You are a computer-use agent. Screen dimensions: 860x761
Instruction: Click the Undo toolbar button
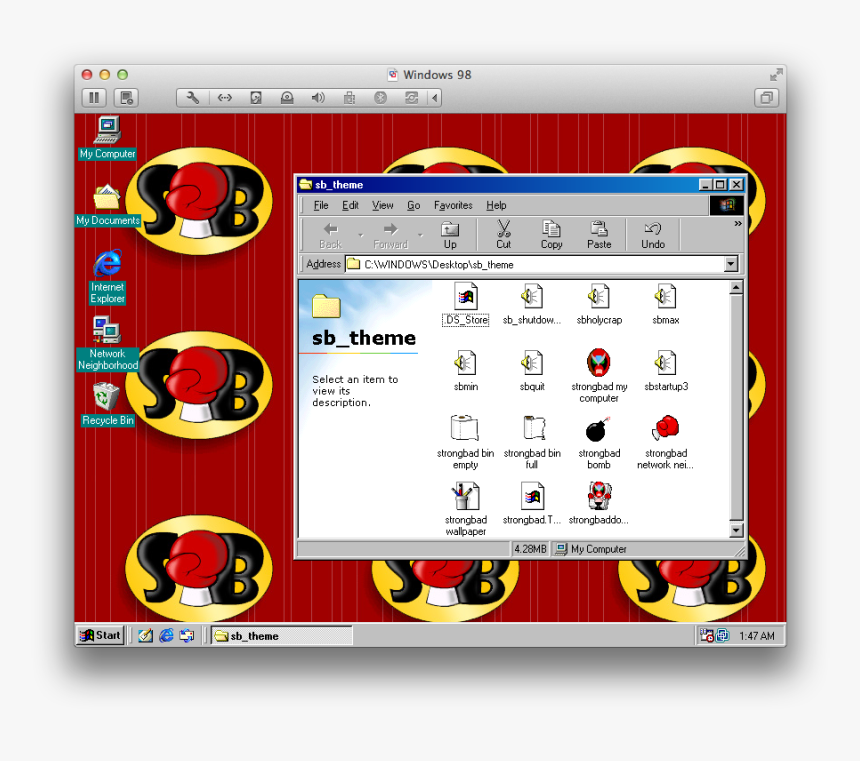(x=653, y=235)
